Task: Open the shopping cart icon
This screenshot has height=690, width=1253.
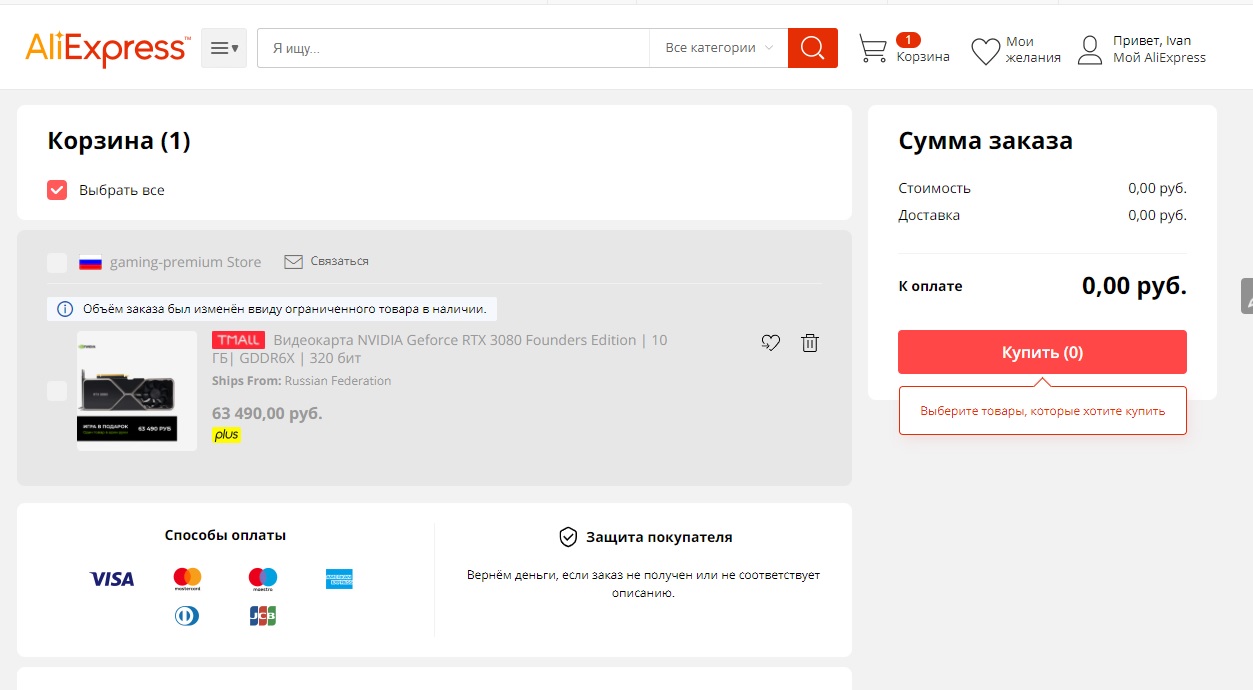Action: pos(873,49)
